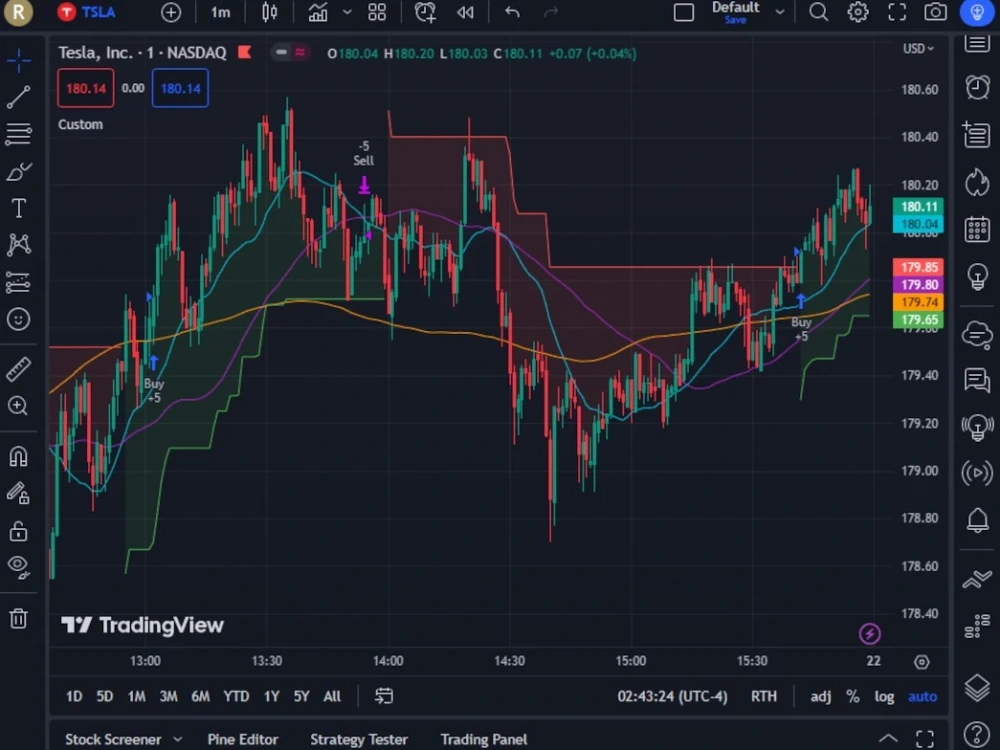The height and width of the screenshot is (750, 1000).
Task: Open the emoji icons tool
Action: tap(18, 319)
